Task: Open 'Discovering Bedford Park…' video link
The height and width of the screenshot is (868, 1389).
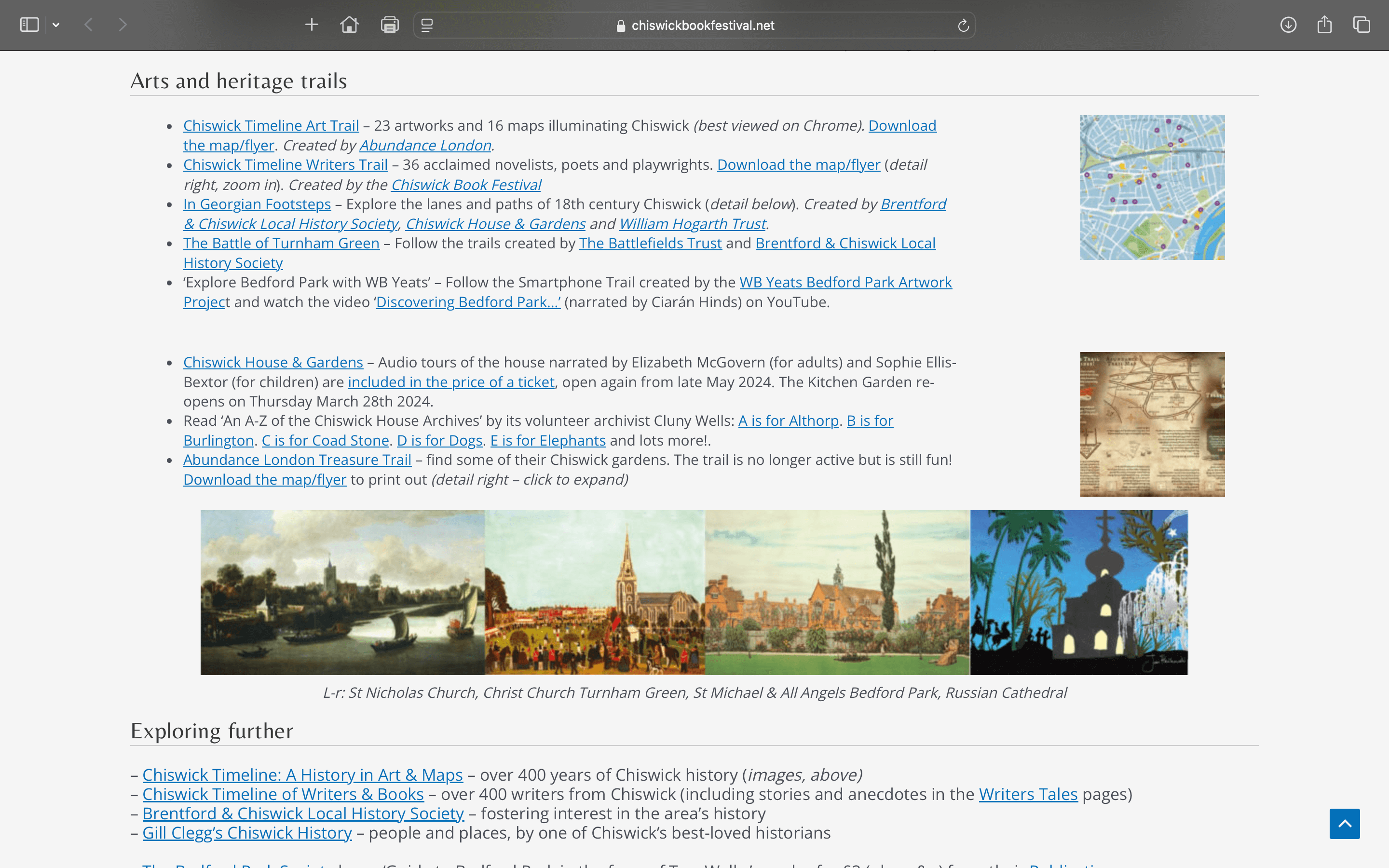Action: pos(468,302)
